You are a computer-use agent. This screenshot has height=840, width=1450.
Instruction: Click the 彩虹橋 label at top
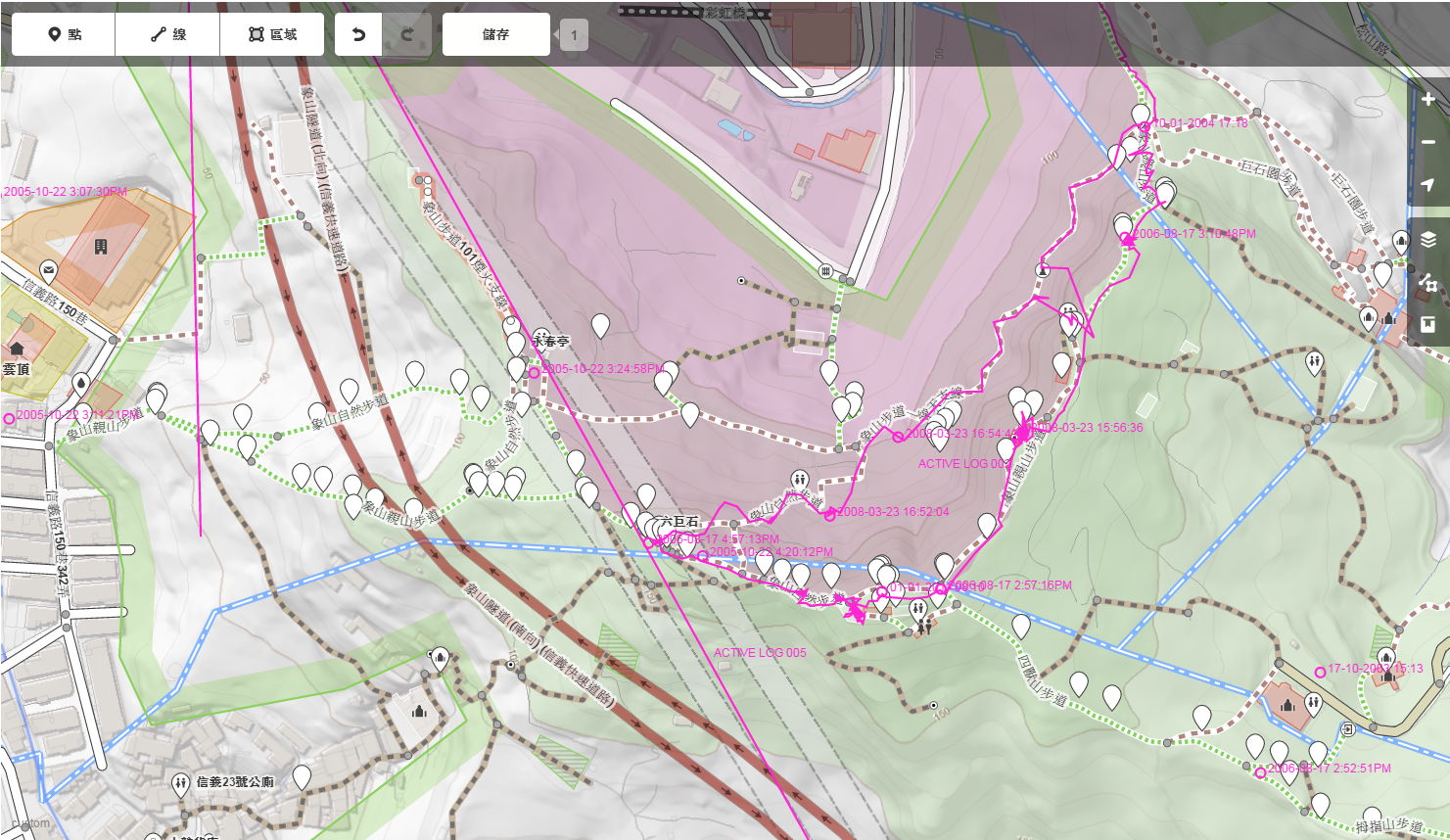725,13
